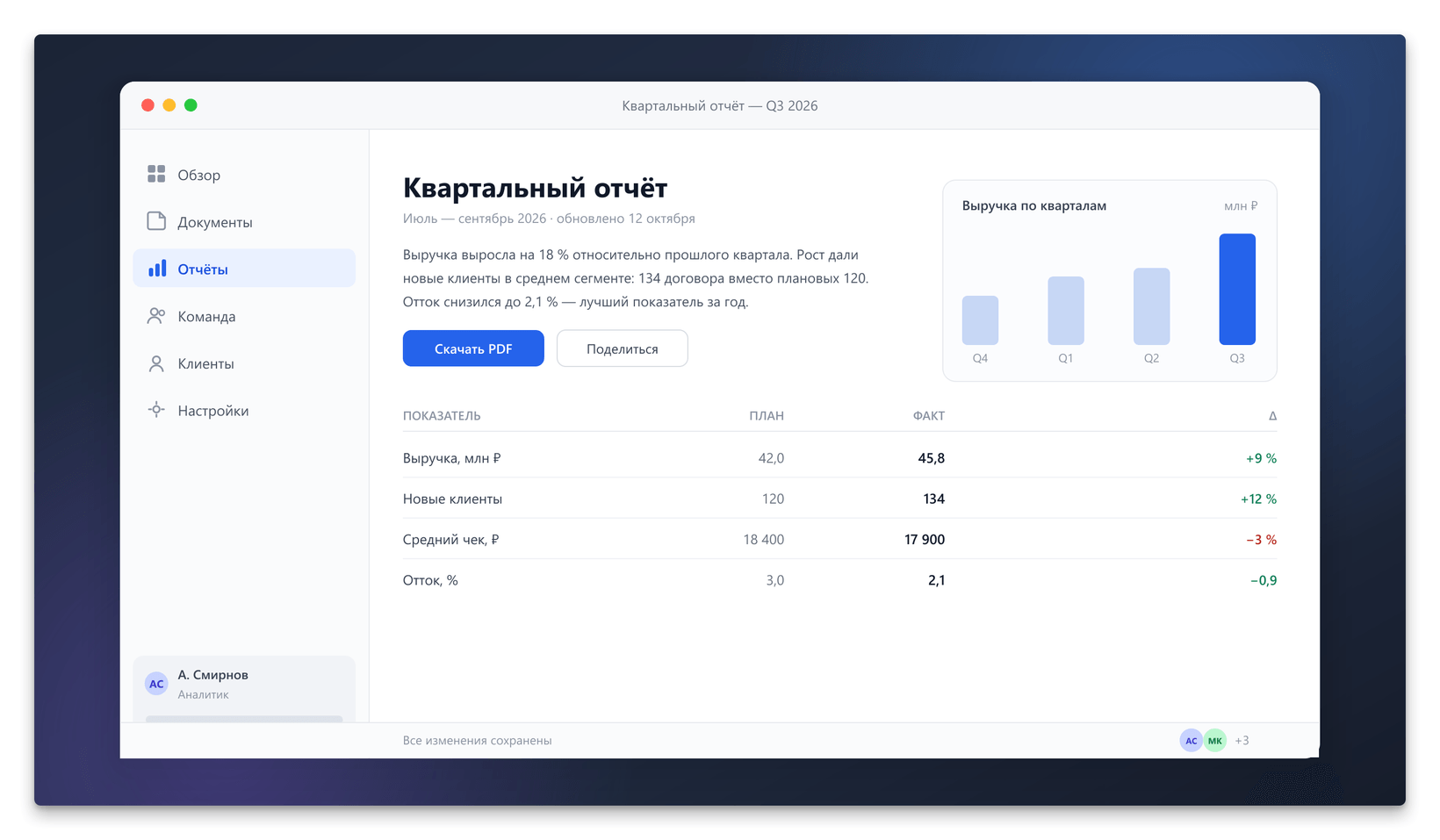Click the Команда people icon
The width and height of the screenshot is (1440, 840).
[156, 316]
